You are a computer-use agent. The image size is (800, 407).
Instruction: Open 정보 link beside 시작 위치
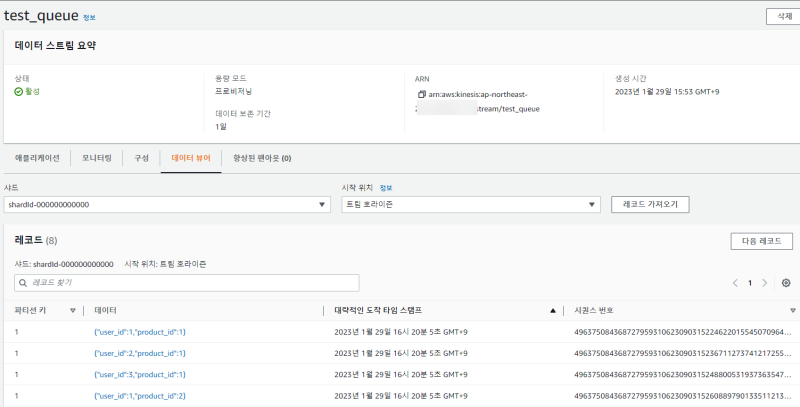coord(386,188)
